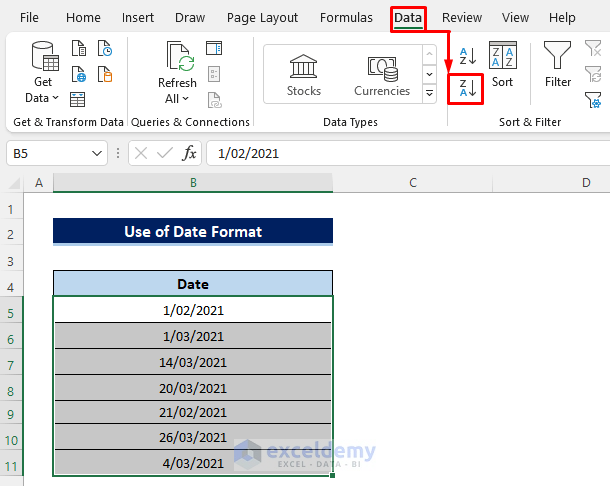Sort ascending with the A to Z icon
The height and width of the screenshot is (486, 610).
[x=468, y=56]
